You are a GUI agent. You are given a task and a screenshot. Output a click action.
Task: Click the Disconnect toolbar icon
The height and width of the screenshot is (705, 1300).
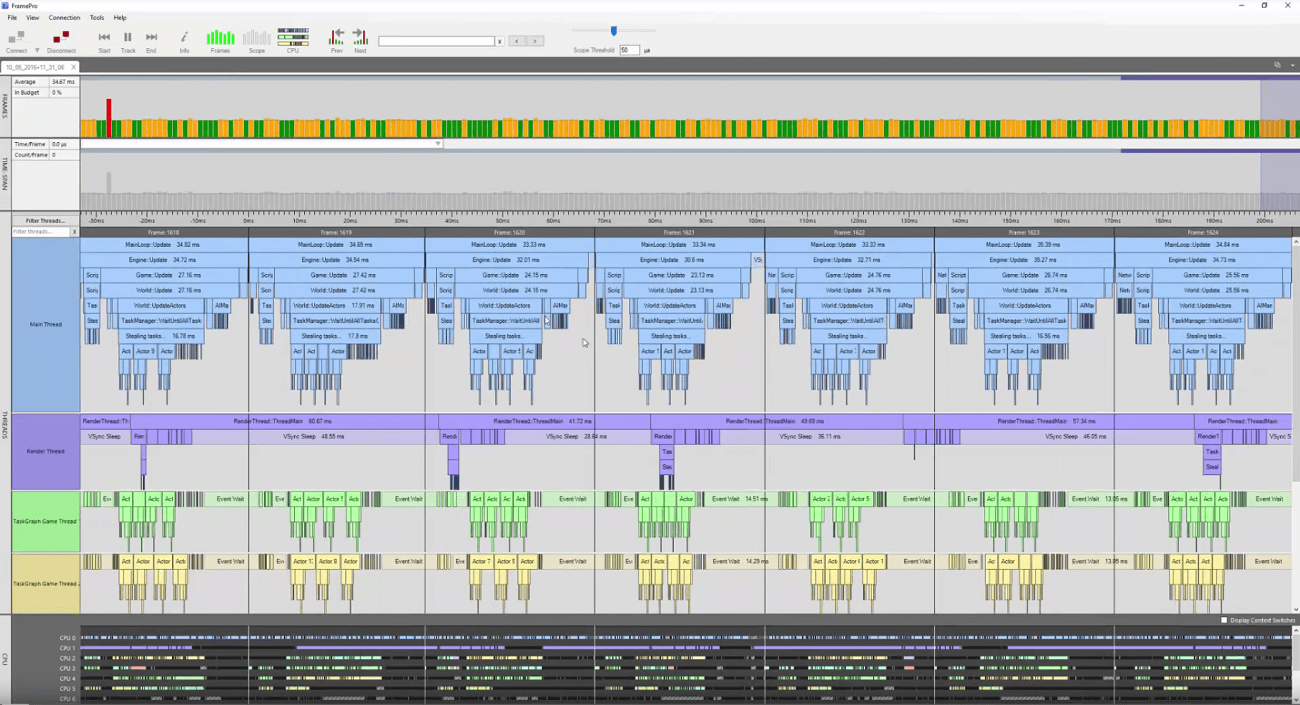(x=61, y=38)
